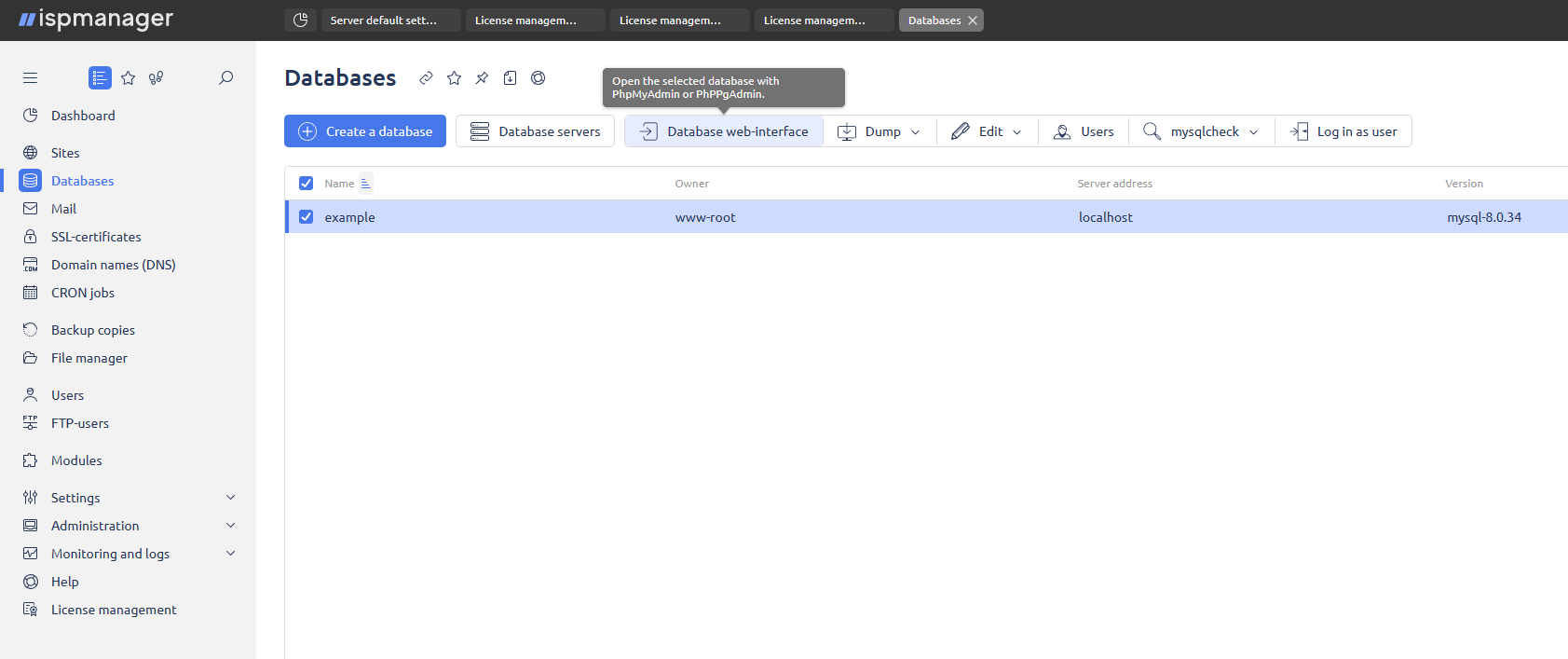Click Create a database button
1568x659 pixels.
[x=365, y=131]
